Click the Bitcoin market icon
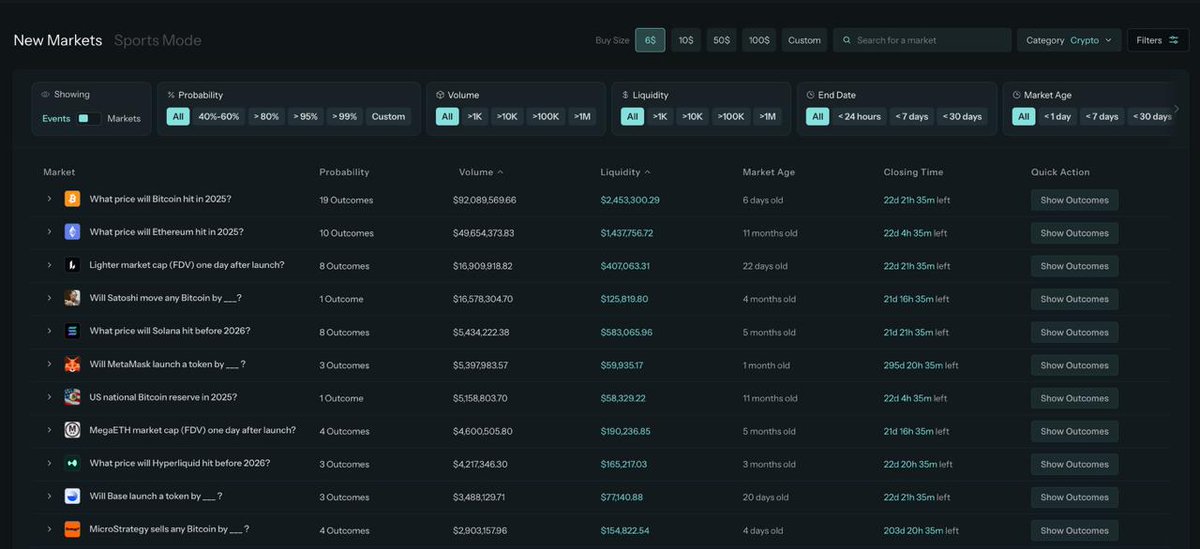This screenshot has width=1200, height=549. tap(72, 199)
